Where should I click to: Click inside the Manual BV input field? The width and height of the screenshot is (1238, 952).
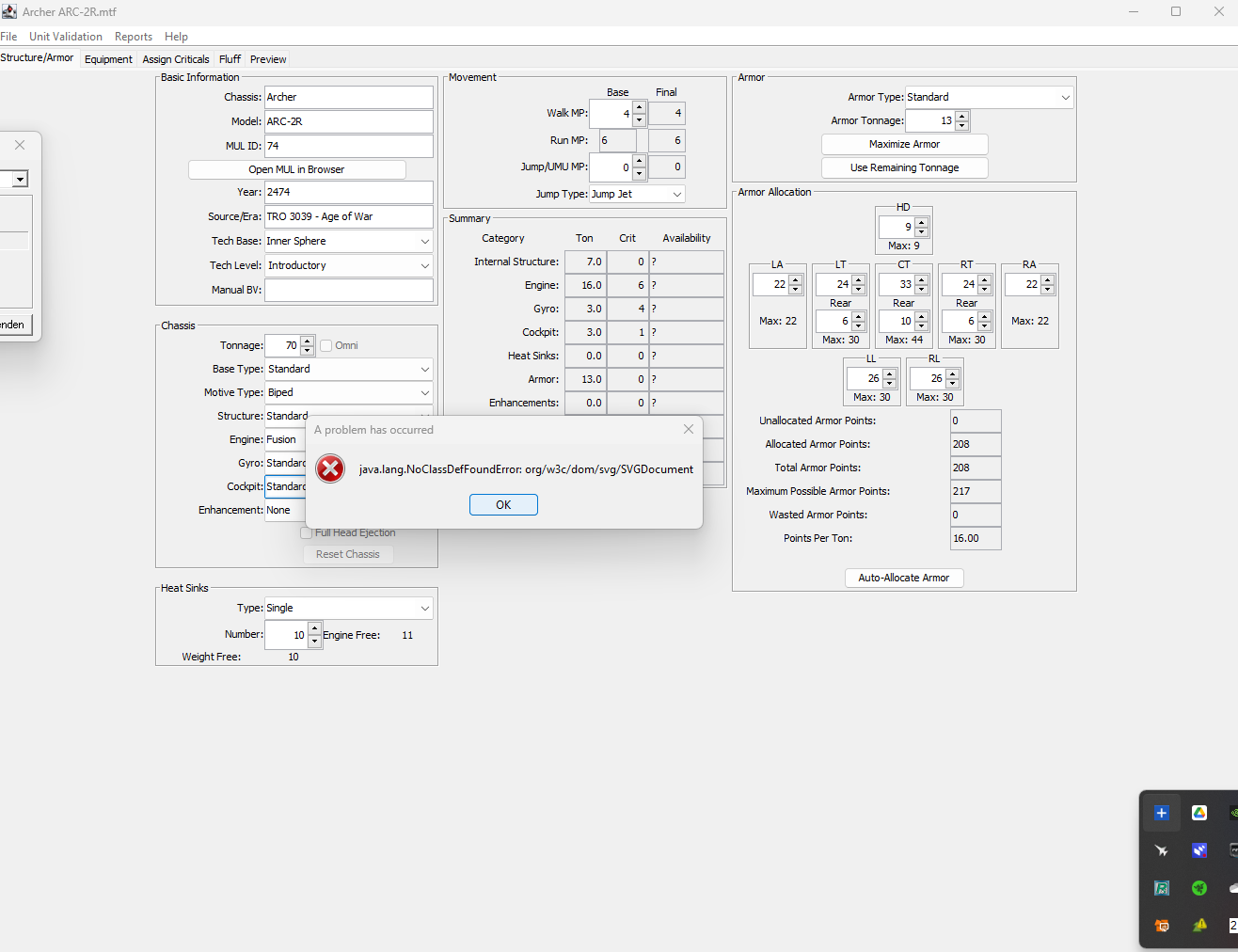pos(348,289)
